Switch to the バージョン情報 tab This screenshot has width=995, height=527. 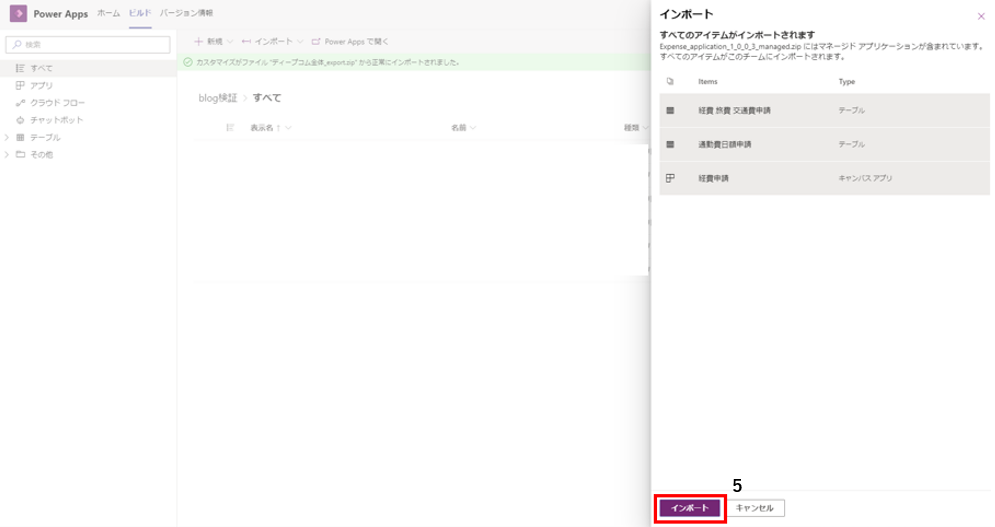tap(186, 13)
